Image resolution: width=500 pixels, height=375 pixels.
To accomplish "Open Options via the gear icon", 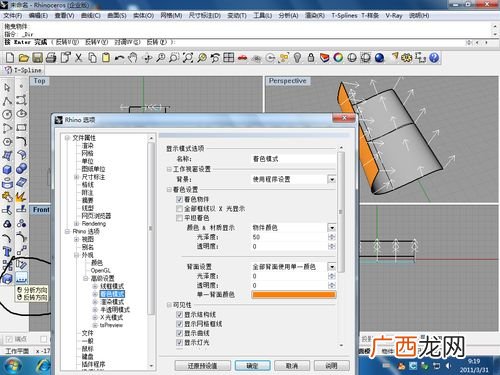I will (x=406, y=58).
